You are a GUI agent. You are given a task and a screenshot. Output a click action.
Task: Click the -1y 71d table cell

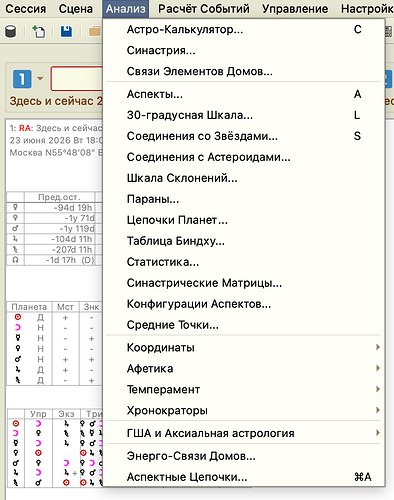click(x=59, y=218)
